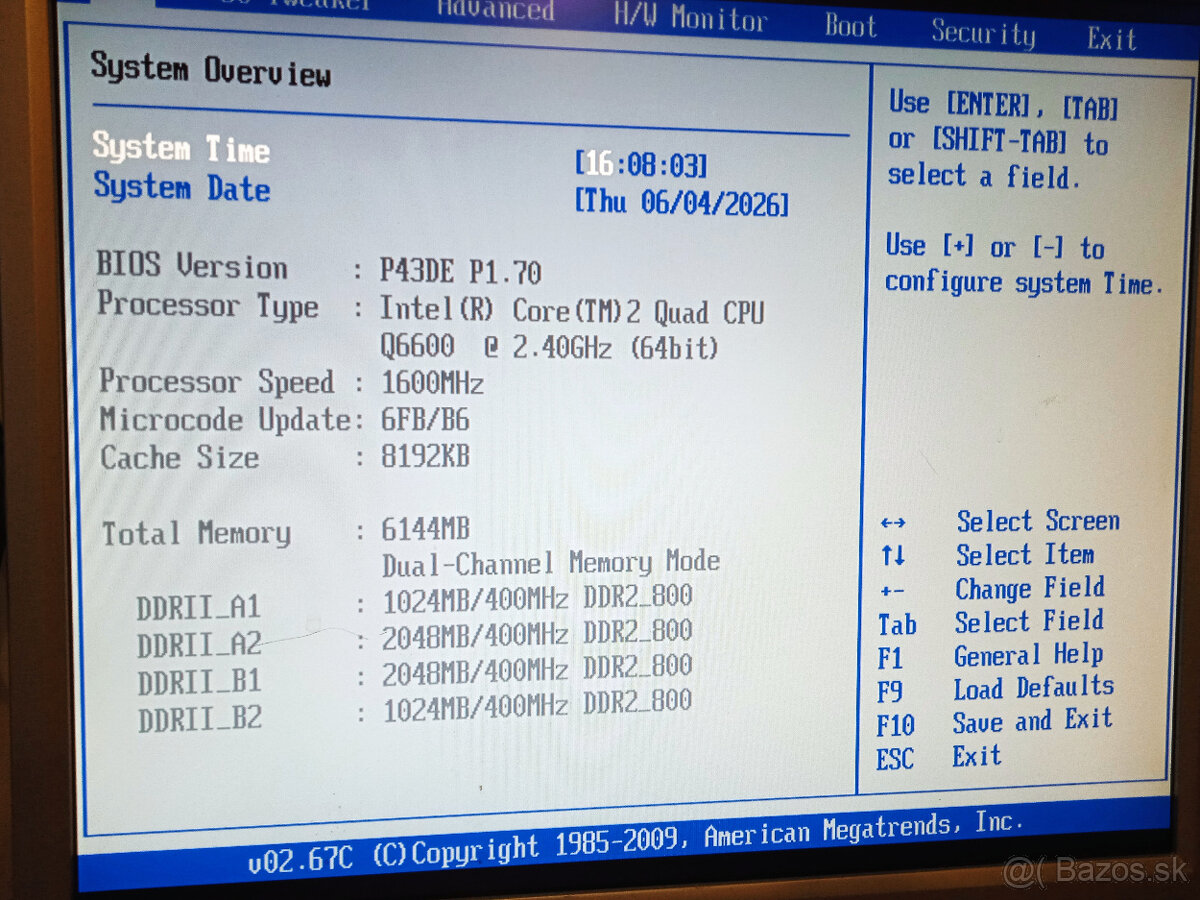Click DDRII_B1 value 2048MB/400MHz DDR2_800
This screenshot has width=1200, height=900.
click(x=537, y=671)
